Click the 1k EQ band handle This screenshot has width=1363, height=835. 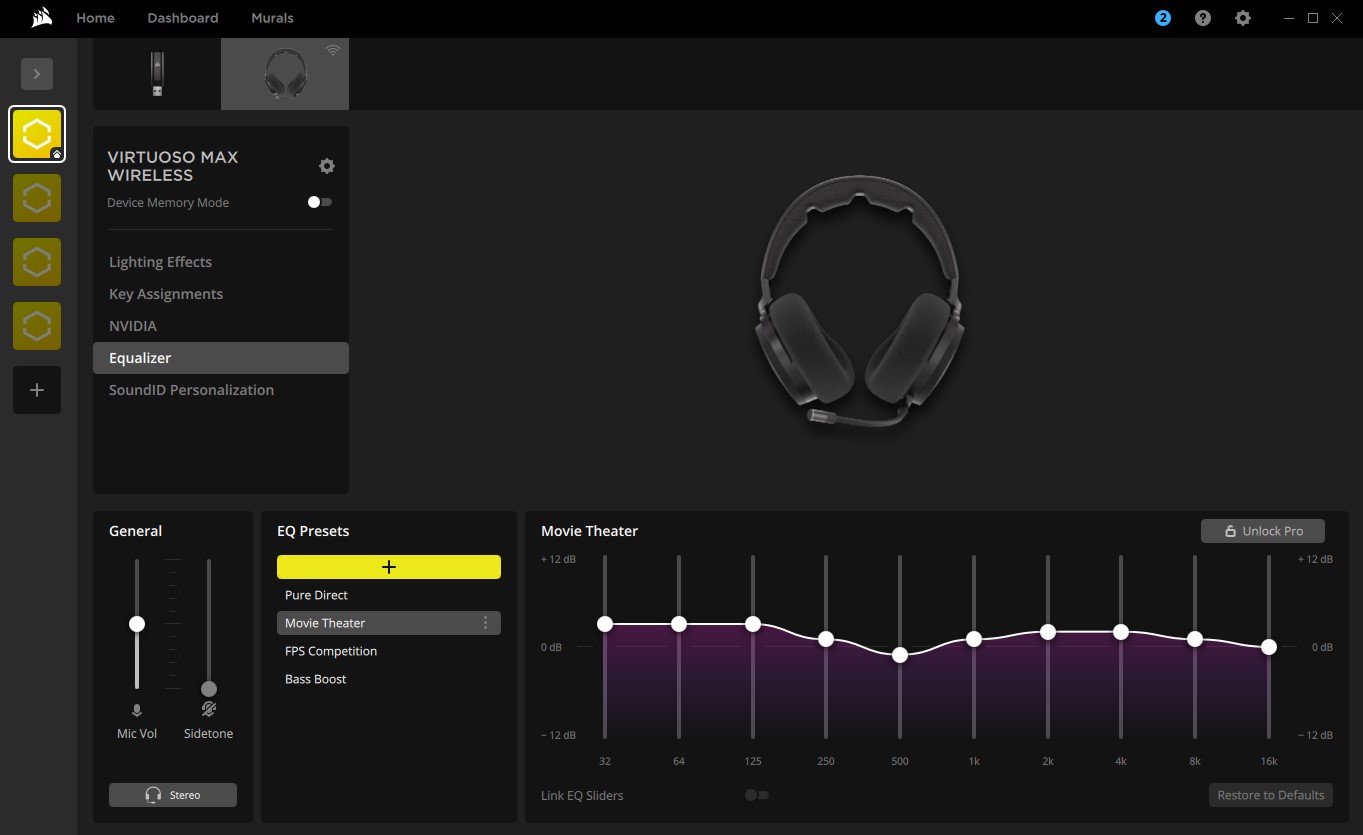[974, 639]
